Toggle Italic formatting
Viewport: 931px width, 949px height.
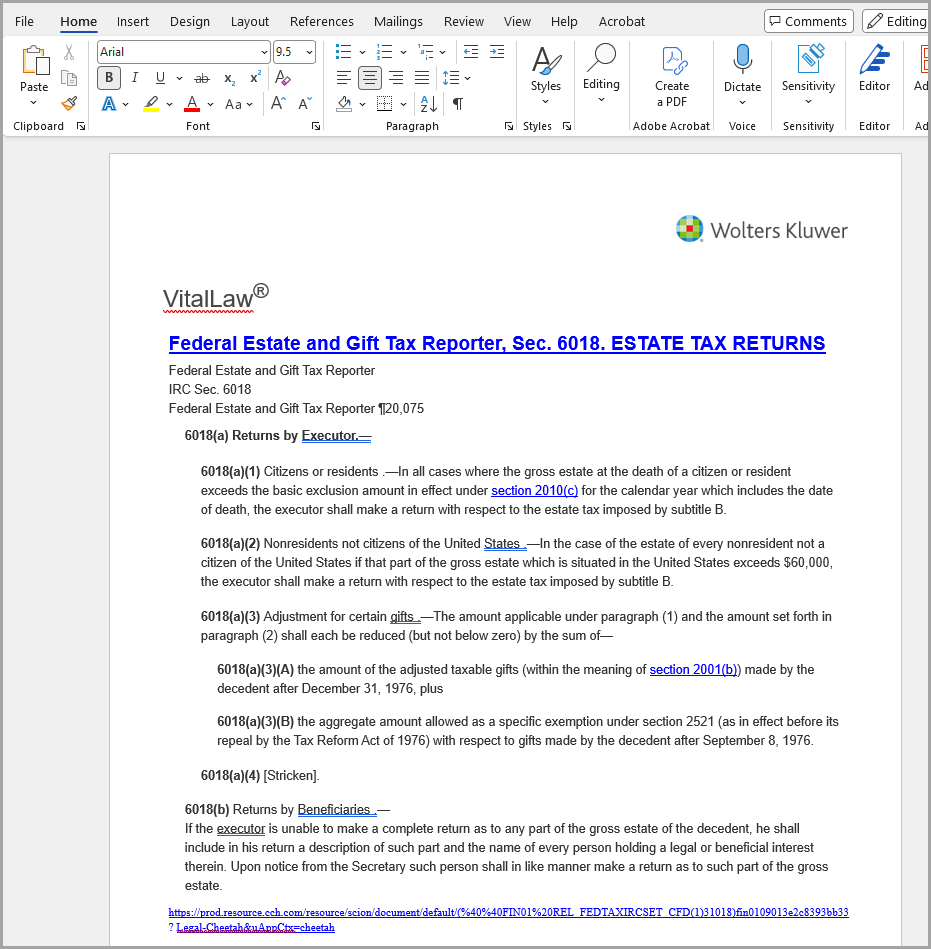135,77
